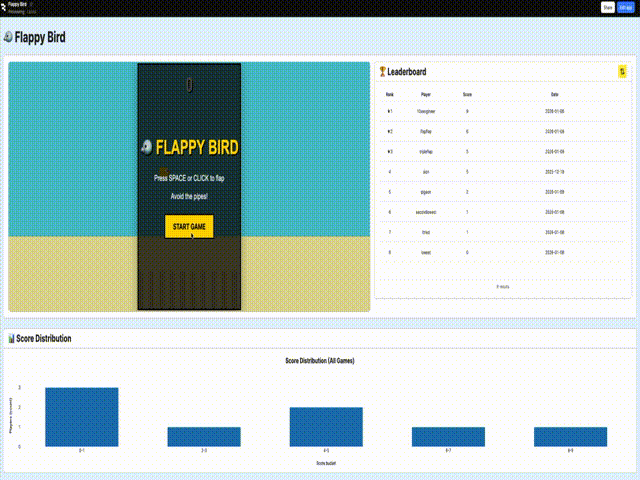Click the app logo icon in top-left header
Image resolution: width=640 pixels, height=480 pixels.
pos(4,7)
